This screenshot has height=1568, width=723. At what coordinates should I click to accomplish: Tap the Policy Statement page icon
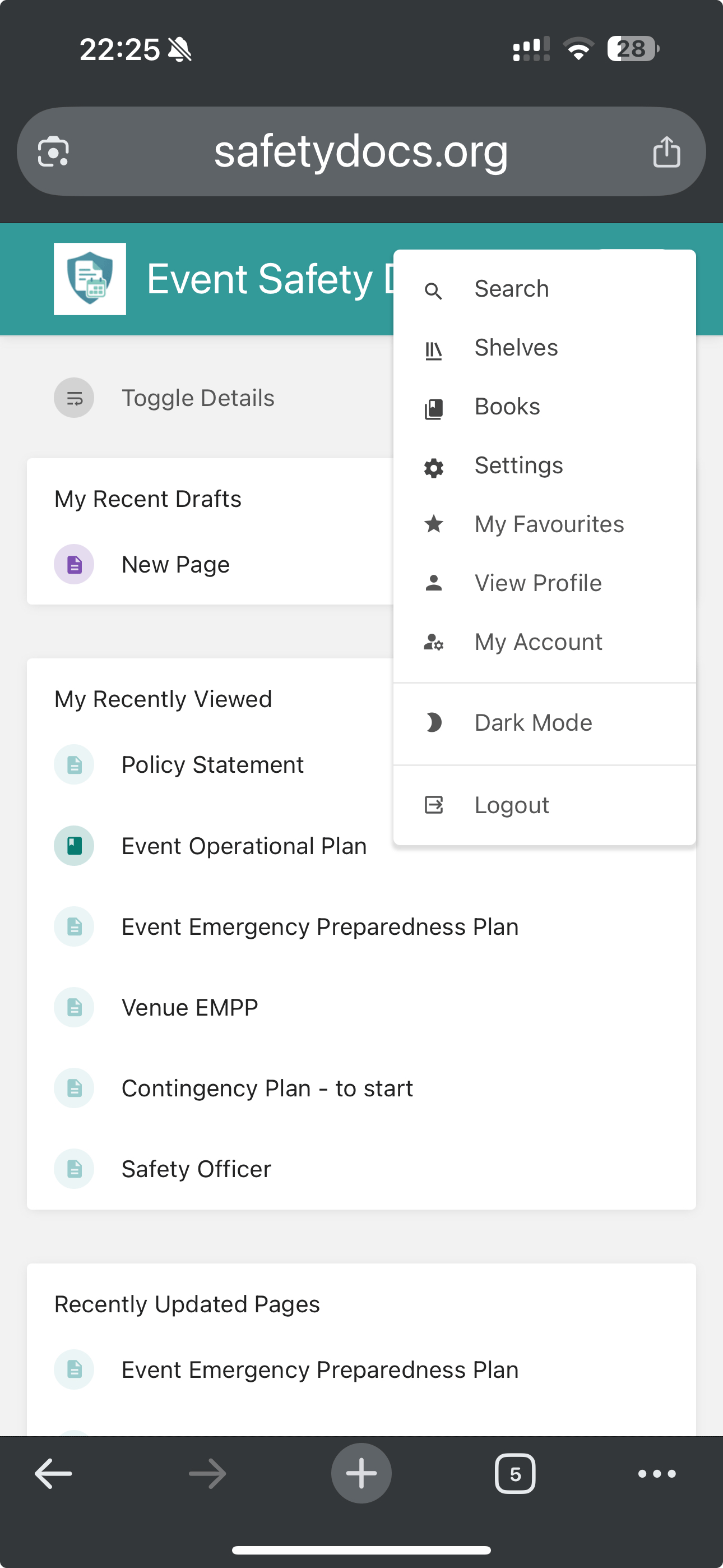point(74,764)
